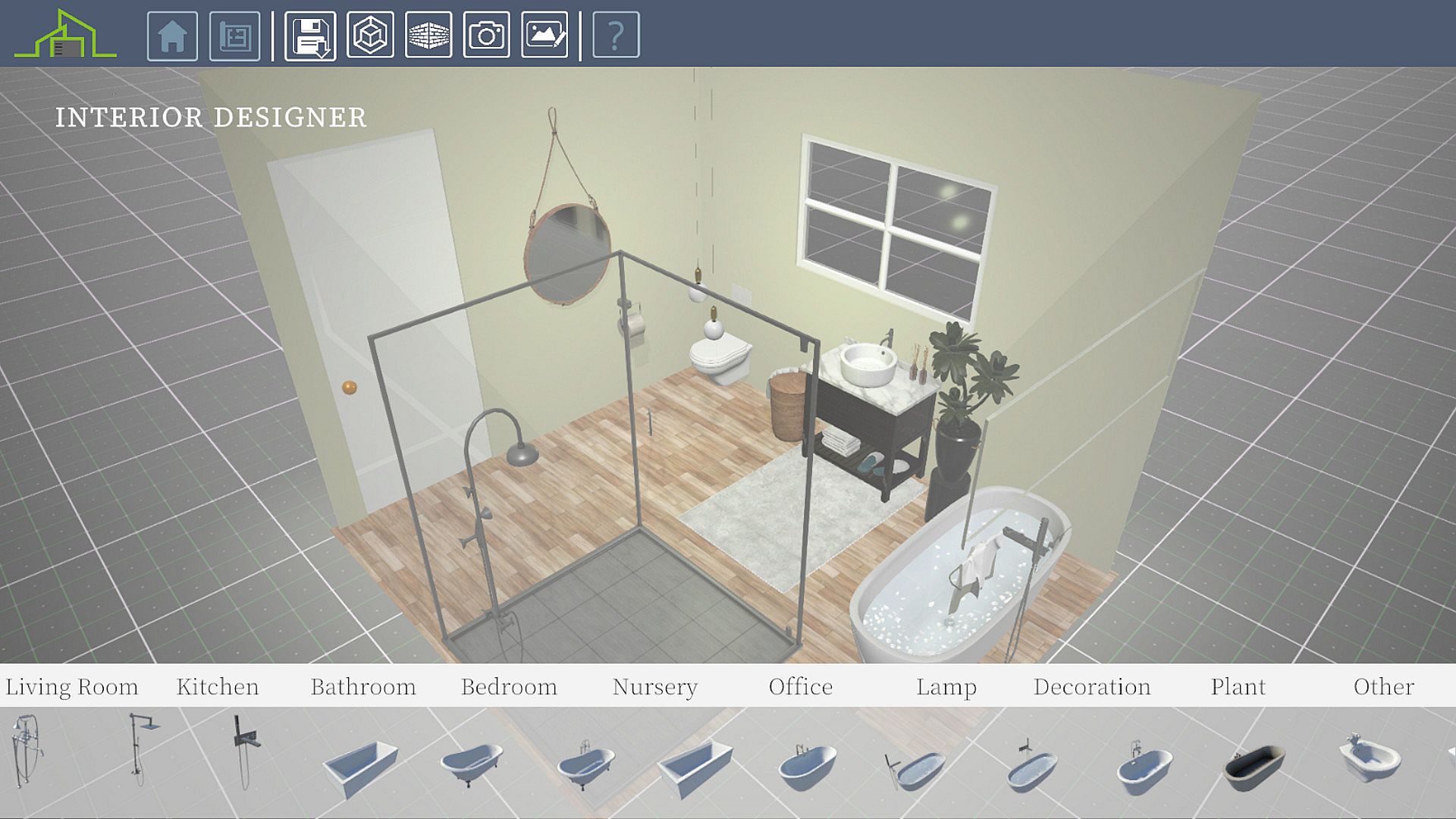Select the Lamp category
1456x819 pixels.
946,687
